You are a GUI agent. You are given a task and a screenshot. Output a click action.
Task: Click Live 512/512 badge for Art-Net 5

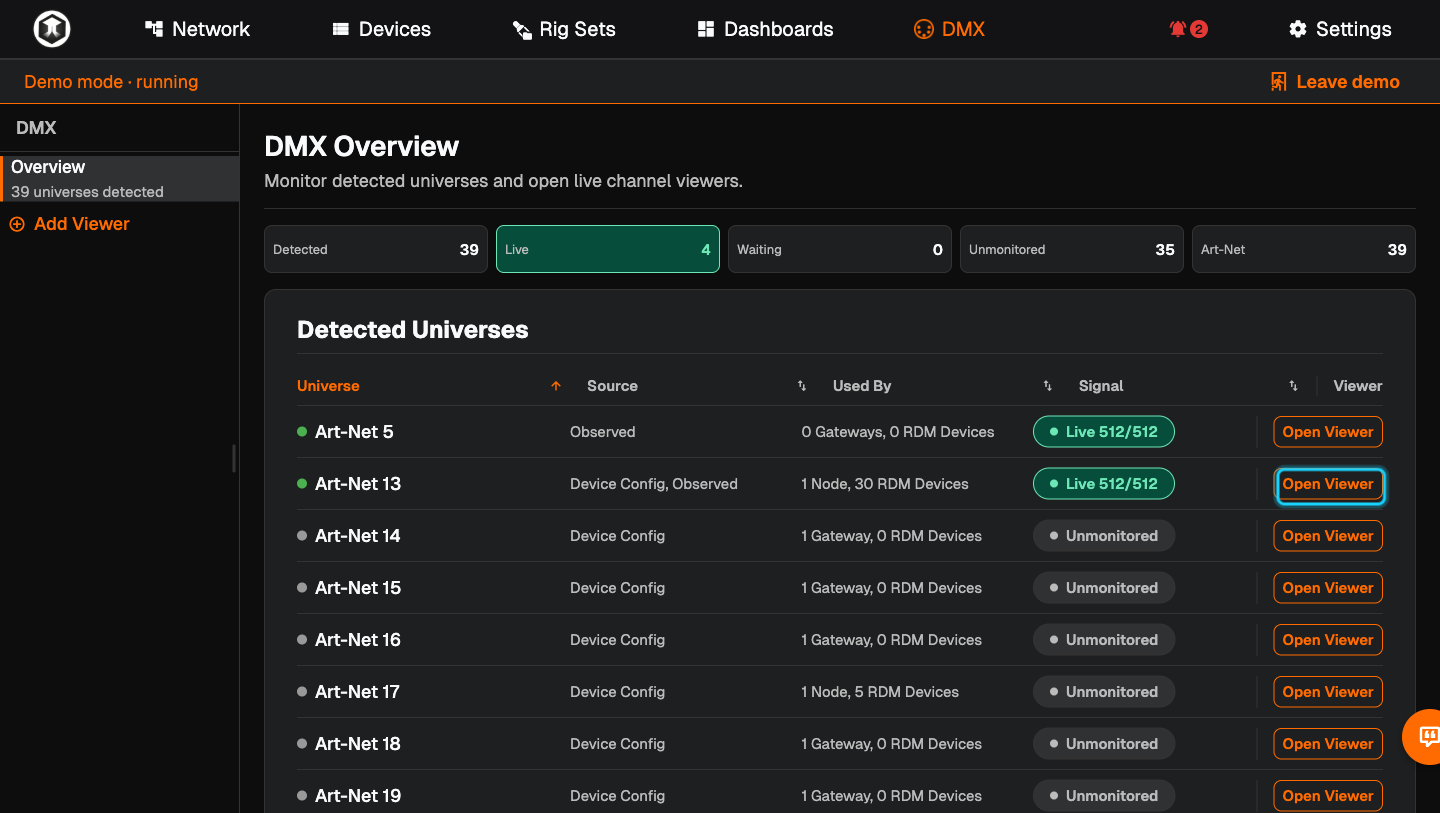tap(1103, 432)
